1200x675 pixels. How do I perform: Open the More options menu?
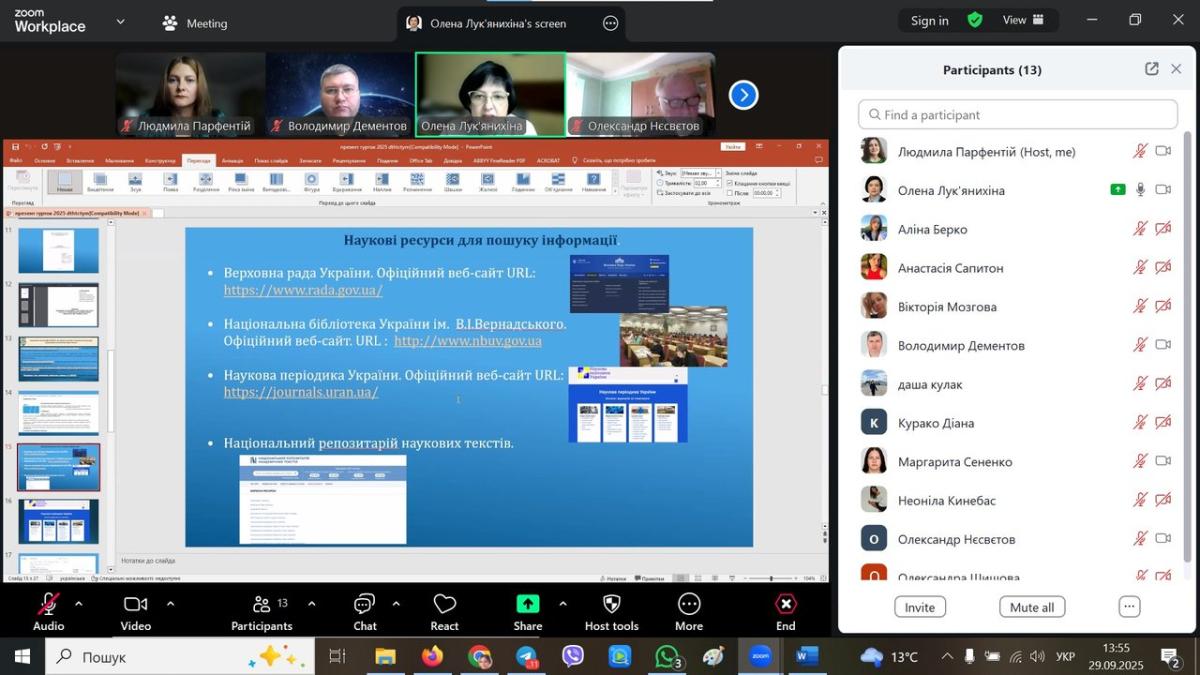click(x=688, y=604)
